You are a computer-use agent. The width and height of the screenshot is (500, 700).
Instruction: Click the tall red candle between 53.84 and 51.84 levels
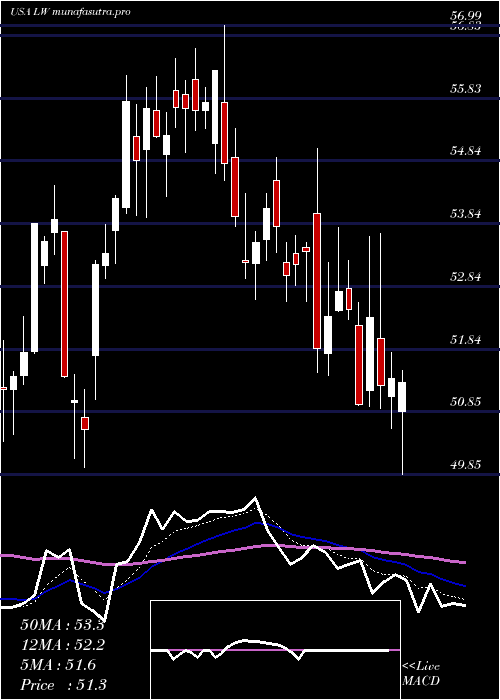tap(317, 281)
